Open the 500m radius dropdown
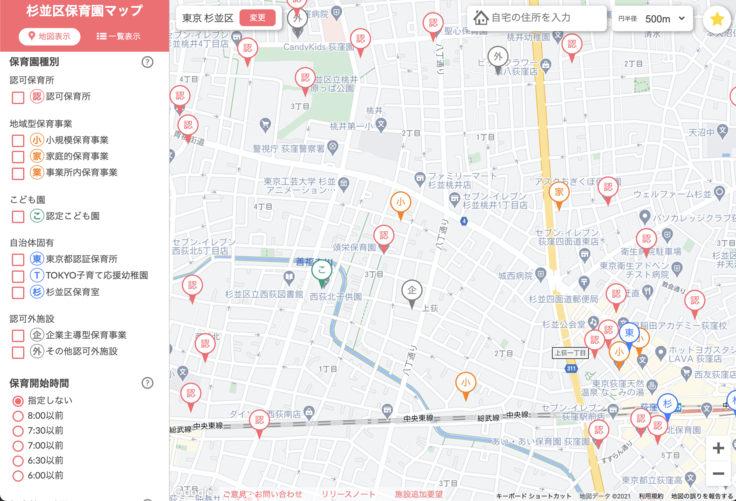The height and width of the screenshot is (501, 736). tap(665, 19)
